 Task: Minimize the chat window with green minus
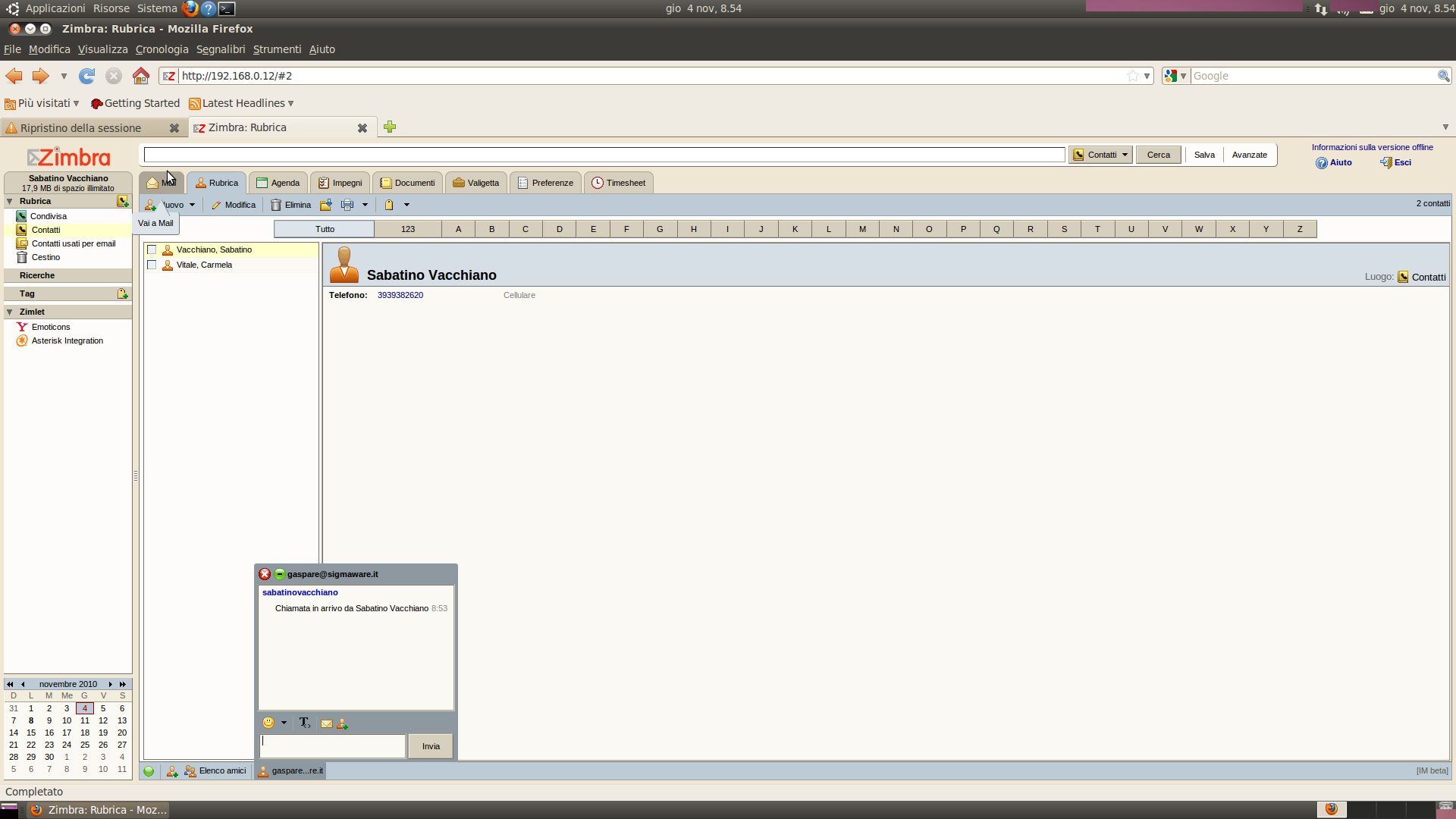pos(280,574)
